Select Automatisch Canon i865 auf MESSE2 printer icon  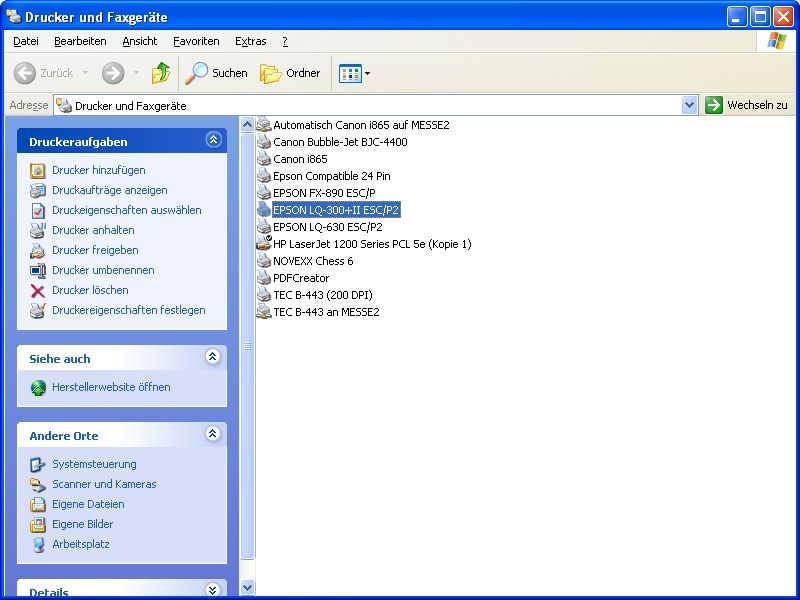(x=263, y=124)
